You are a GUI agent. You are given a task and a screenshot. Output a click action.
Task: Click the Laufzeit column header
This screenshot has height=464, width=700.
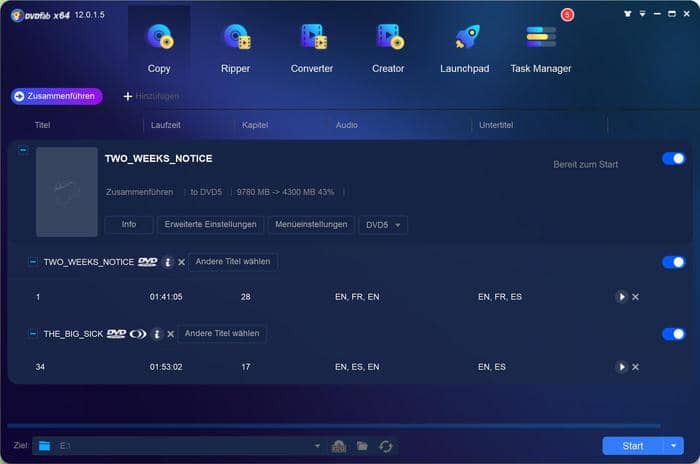coord(166,125)
